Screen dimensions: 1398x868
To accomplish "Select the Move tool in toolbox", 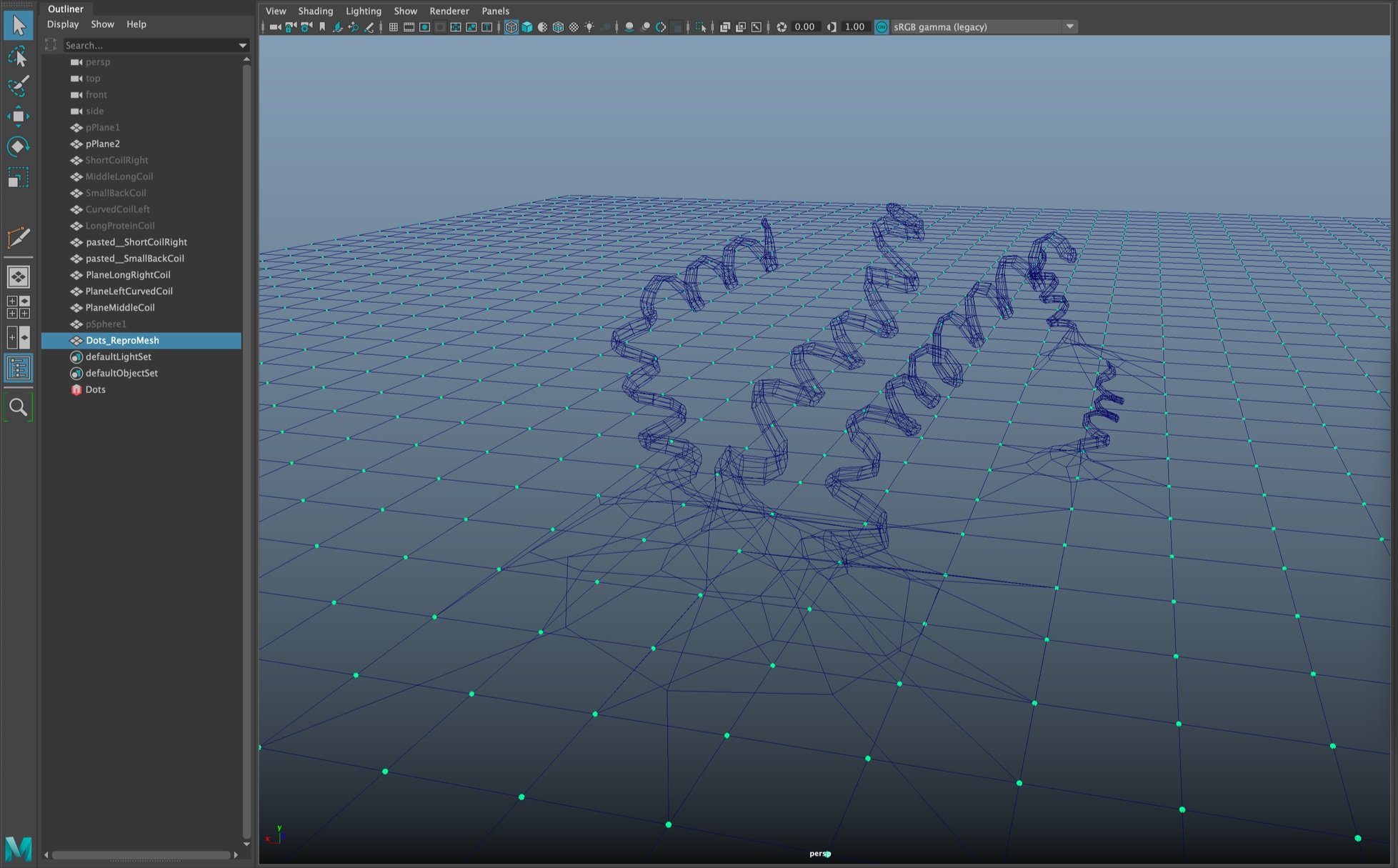I will click(x=18, y=116).
